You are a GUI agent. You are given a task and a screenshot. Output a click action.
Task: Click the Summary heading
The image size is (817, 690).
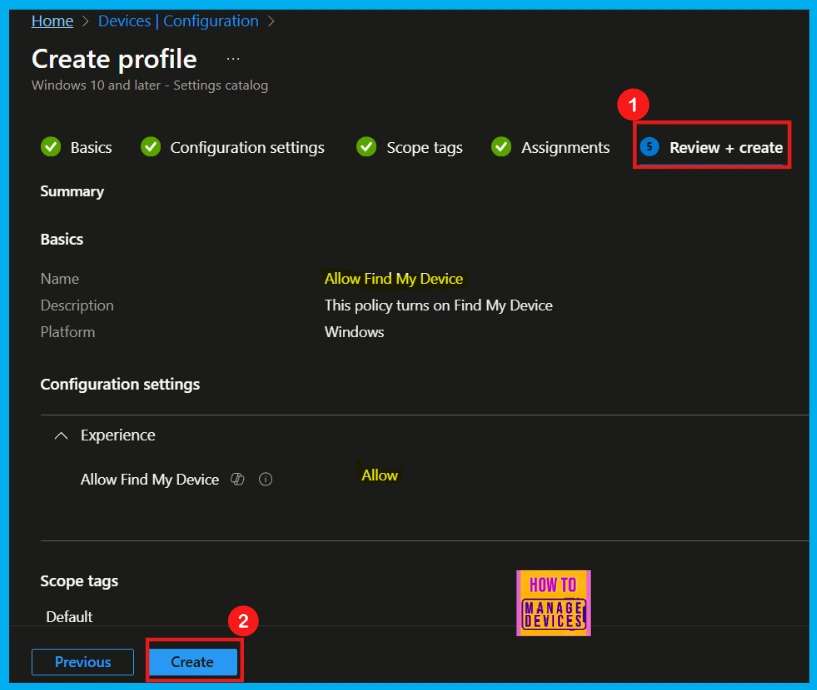[72, 192]
